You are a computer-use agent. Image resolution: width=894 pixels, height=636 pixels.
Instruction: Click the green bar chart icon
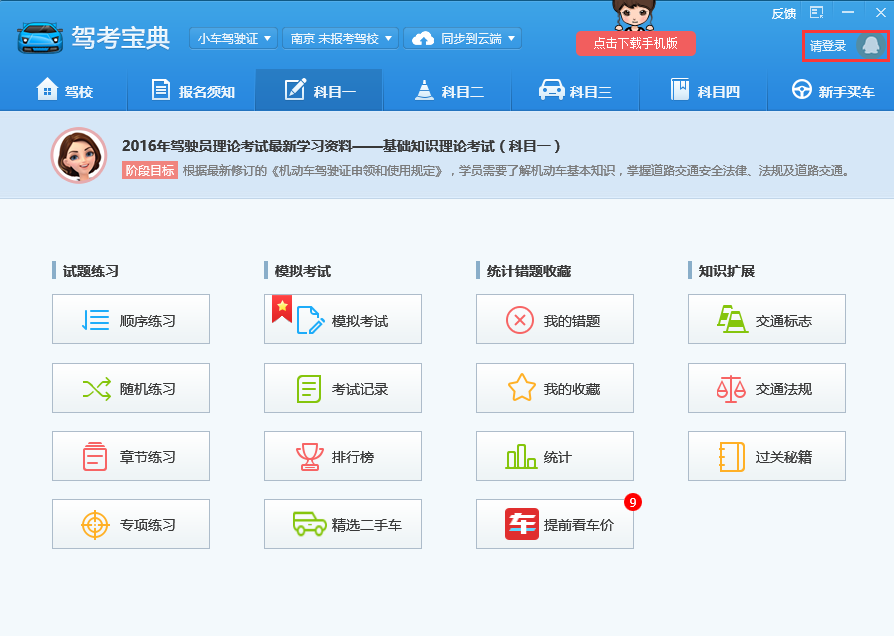(x=521, y=457)
